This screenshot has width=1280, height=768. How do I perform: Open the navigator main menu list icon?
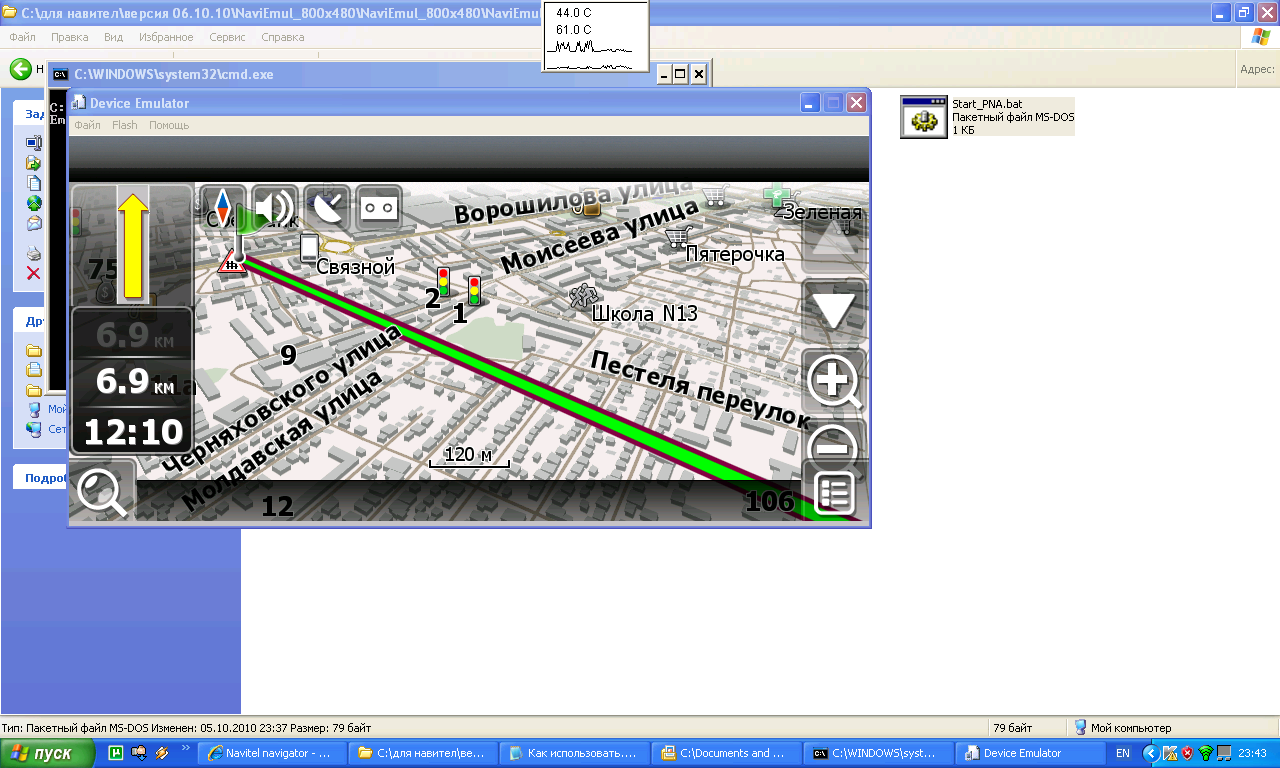[x=834, y=494]
